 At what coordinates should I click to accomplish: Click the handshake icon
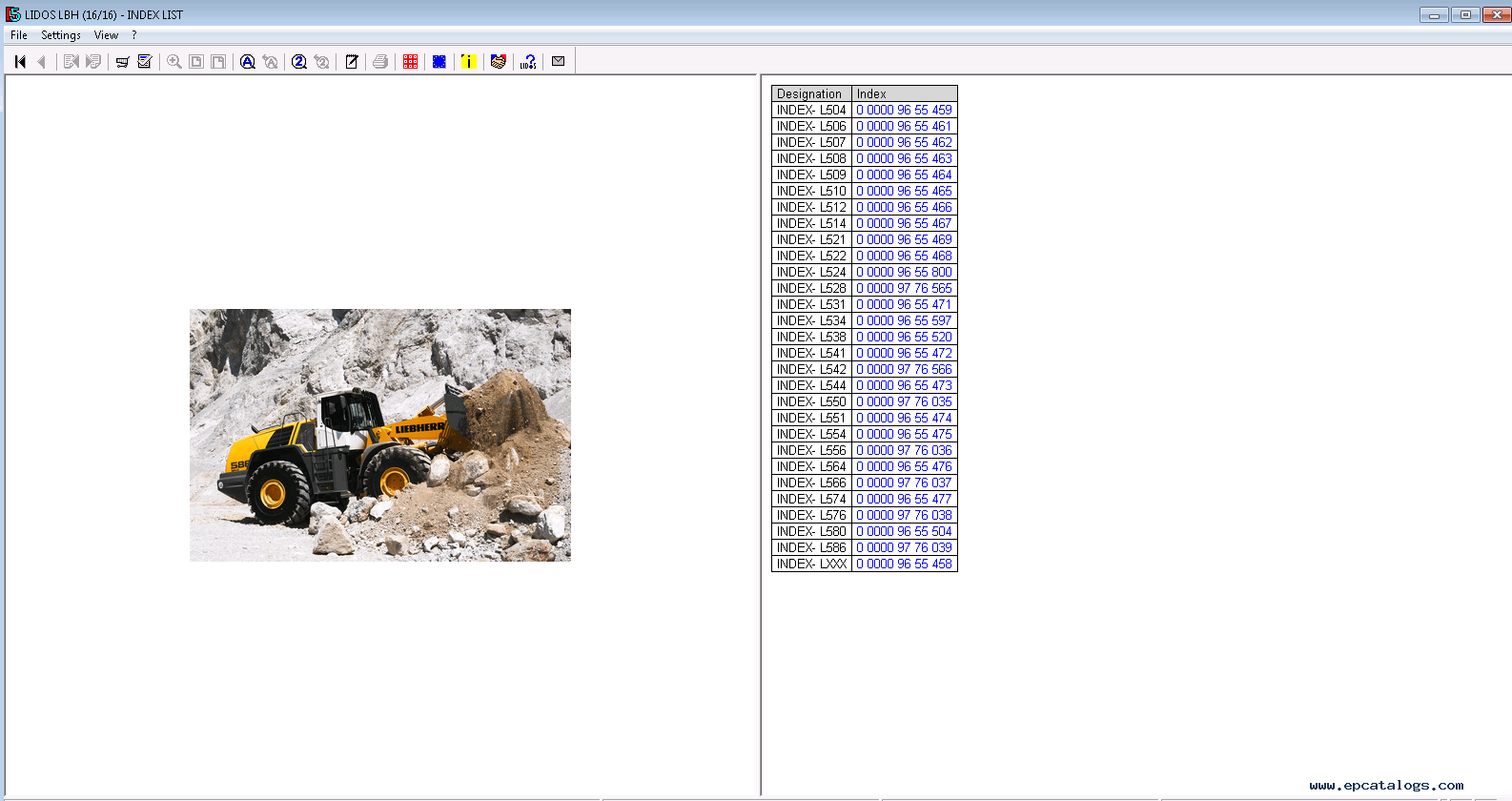498,61
